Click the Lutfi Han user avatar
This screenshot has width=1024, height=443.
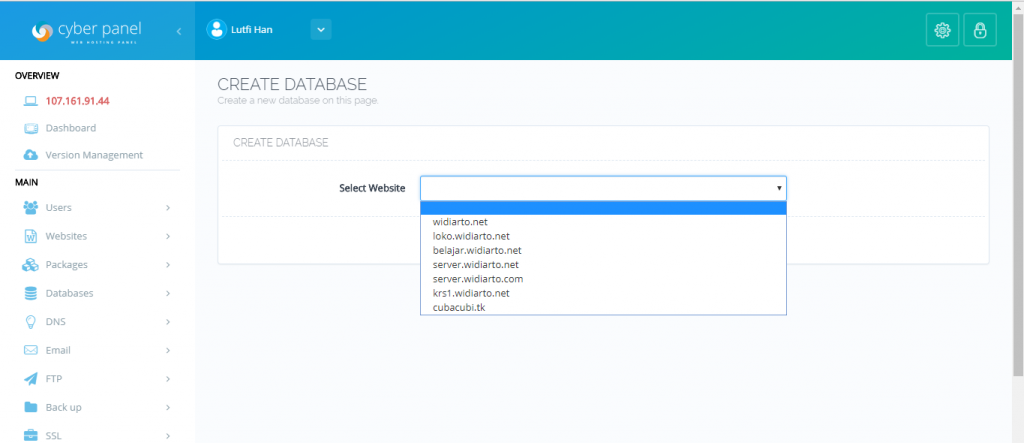(x=217, y=29)
